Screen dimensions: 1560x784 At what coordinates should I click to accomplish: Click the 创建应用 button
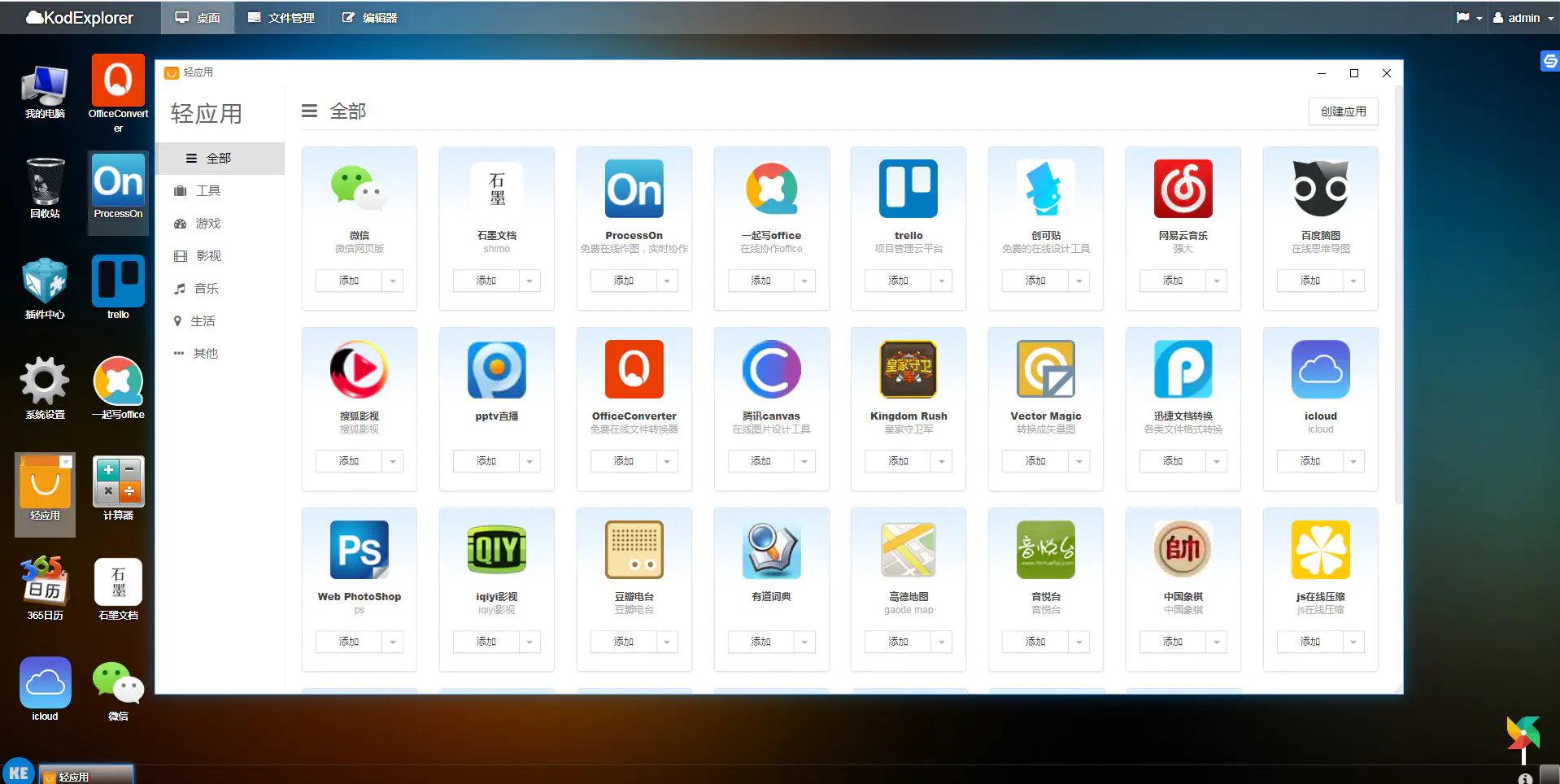click(x=1343, y=111)
